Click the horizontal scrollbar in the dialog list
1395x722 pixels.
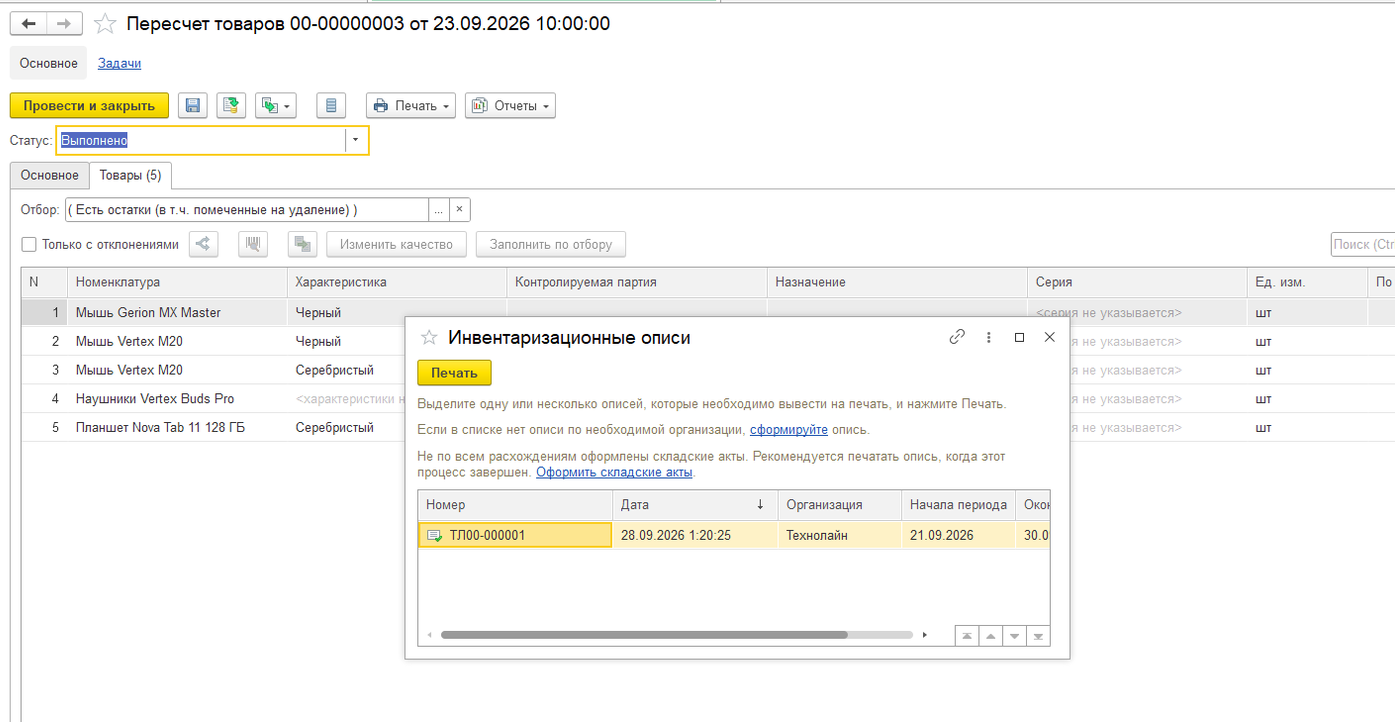(644, 634)
